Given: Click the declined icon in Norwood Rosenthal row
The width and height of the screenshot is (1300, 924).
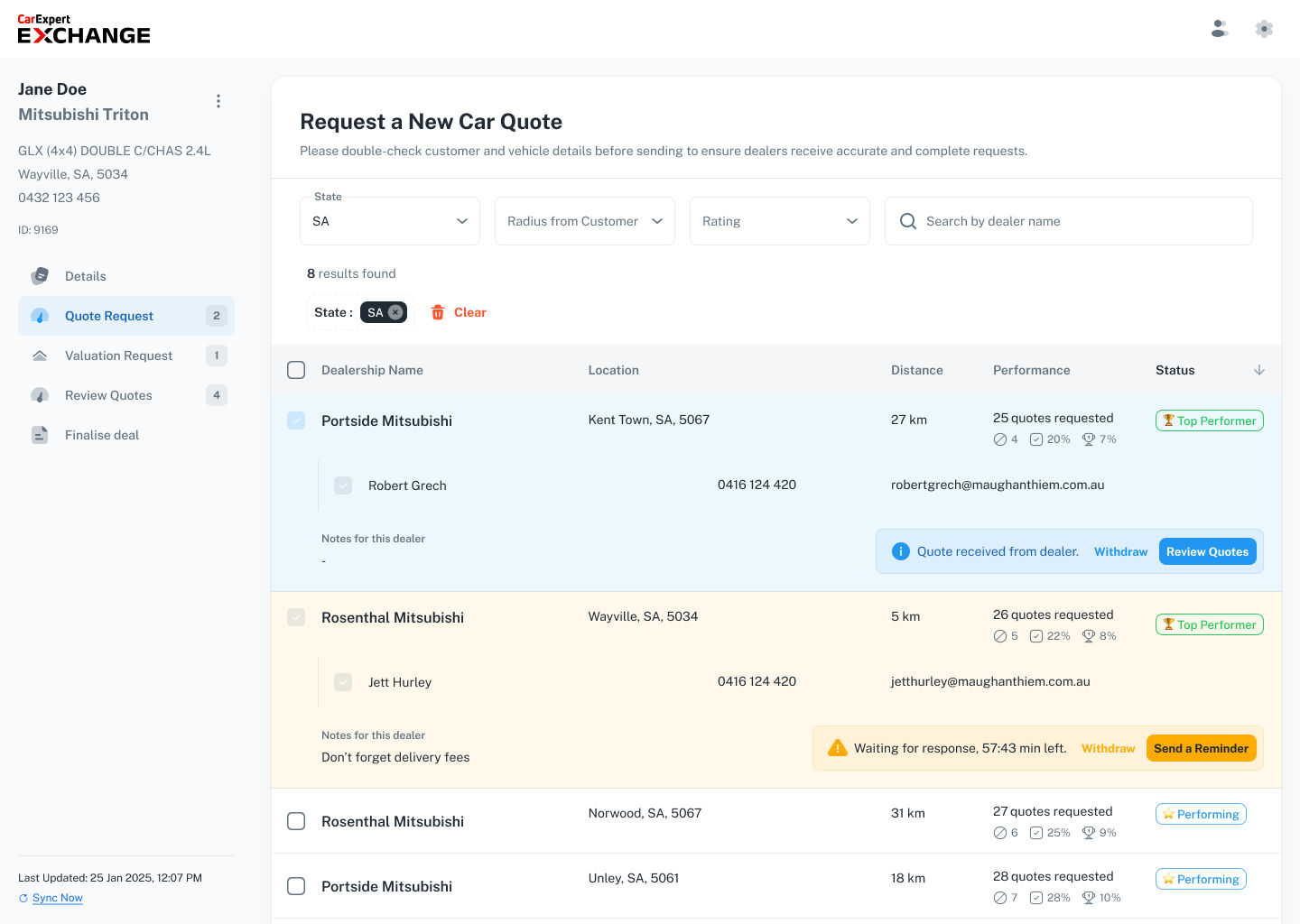Looking at the screenshot, I should click(1000, 833).
